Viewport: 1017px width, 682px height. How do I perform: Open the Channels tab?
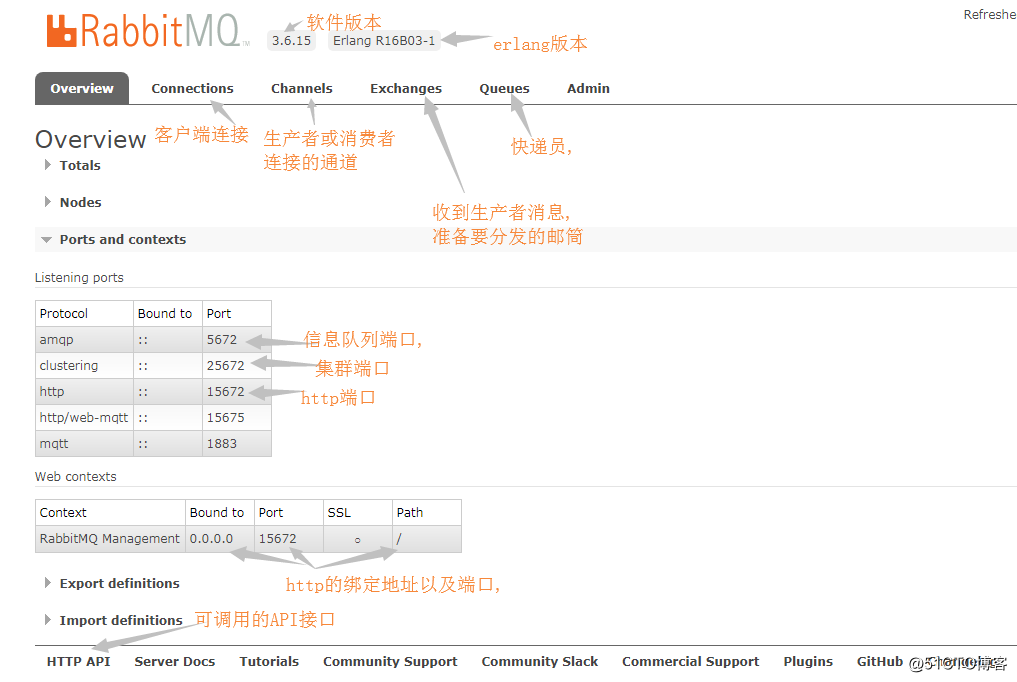tap(302, 88)
